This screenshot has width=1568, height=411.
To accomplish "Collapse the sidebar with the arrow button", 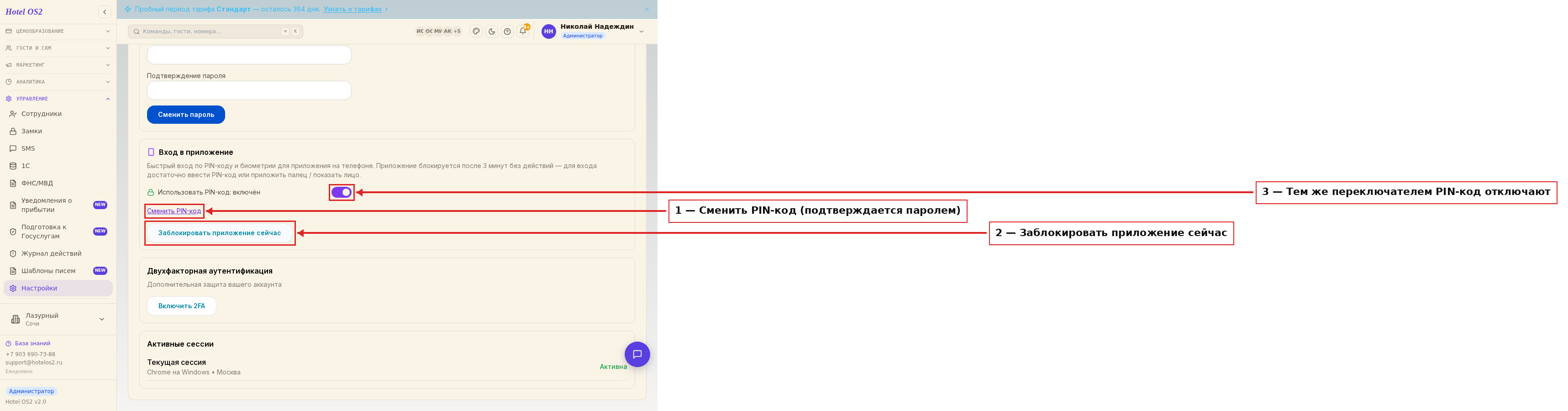I will (x=105, y=11).
